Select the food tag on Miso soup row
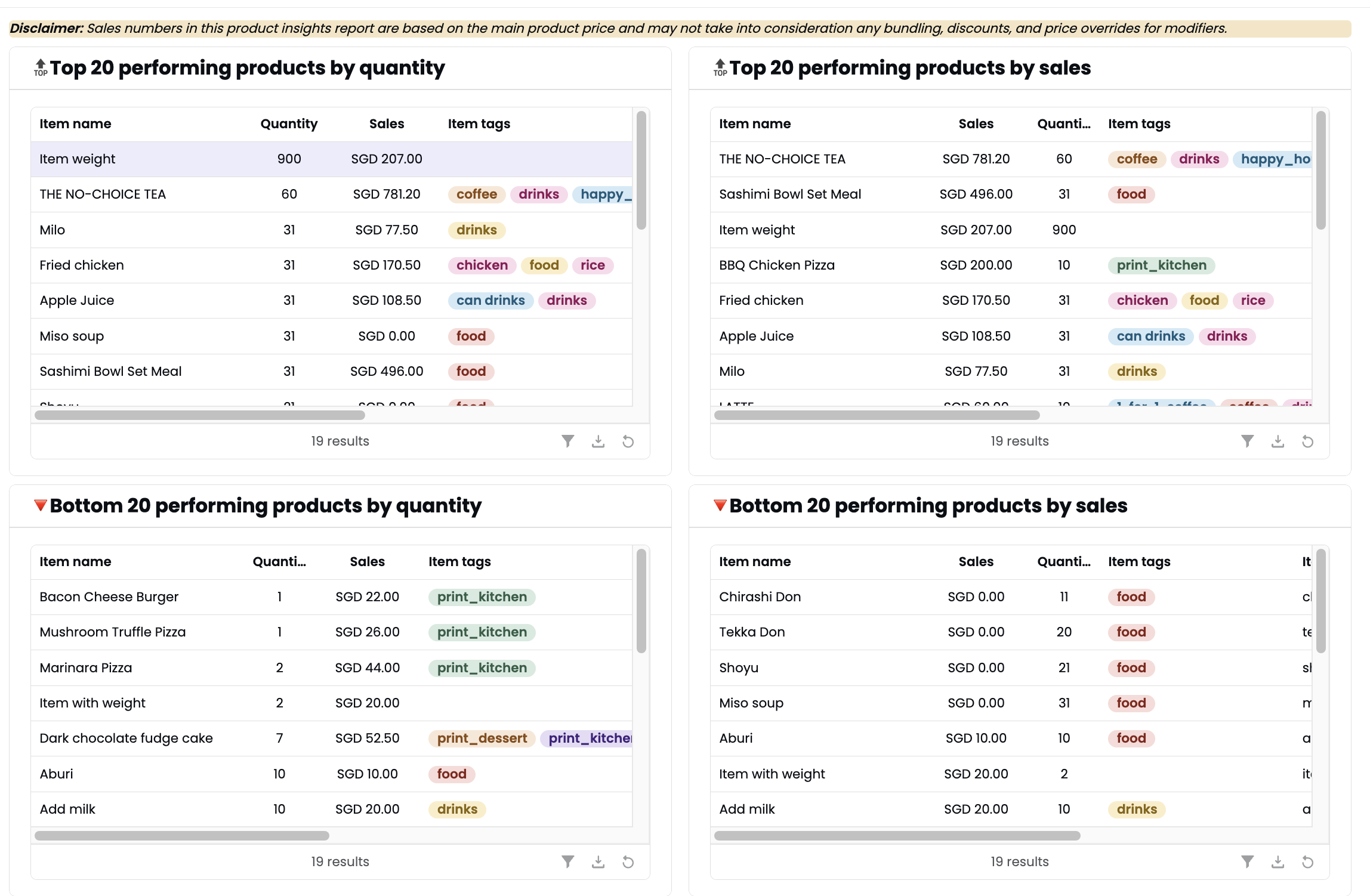The width and height of the screenshot is (1370, 896). tap(471, 336)
